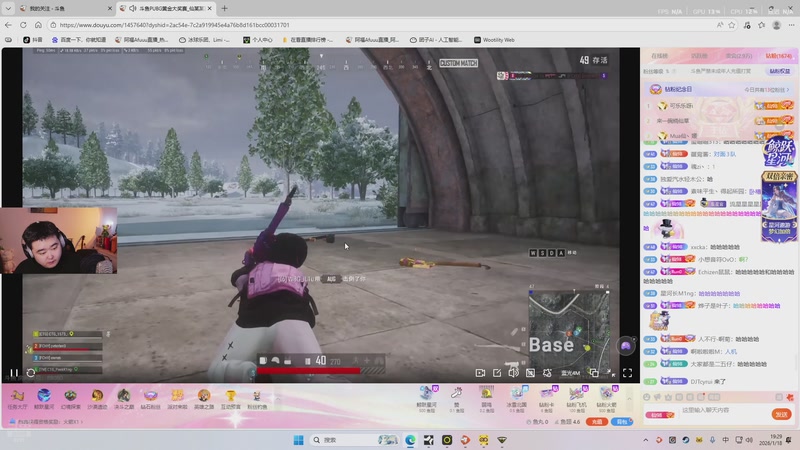Open the share/edit square icon on player
Screen dimensions: 800x450
coord(497,373)
